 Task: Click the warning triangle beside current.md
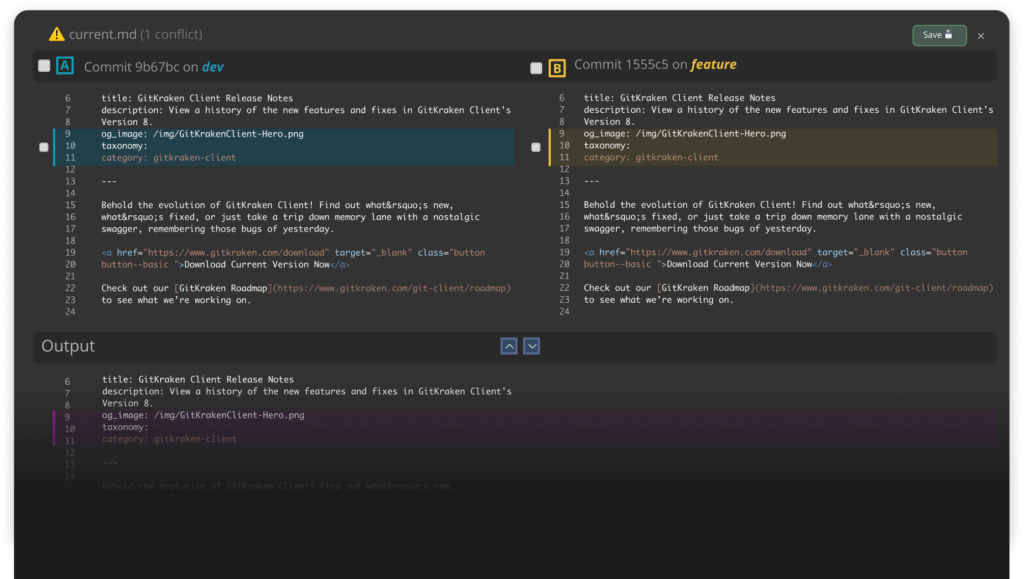pos(58,34)
